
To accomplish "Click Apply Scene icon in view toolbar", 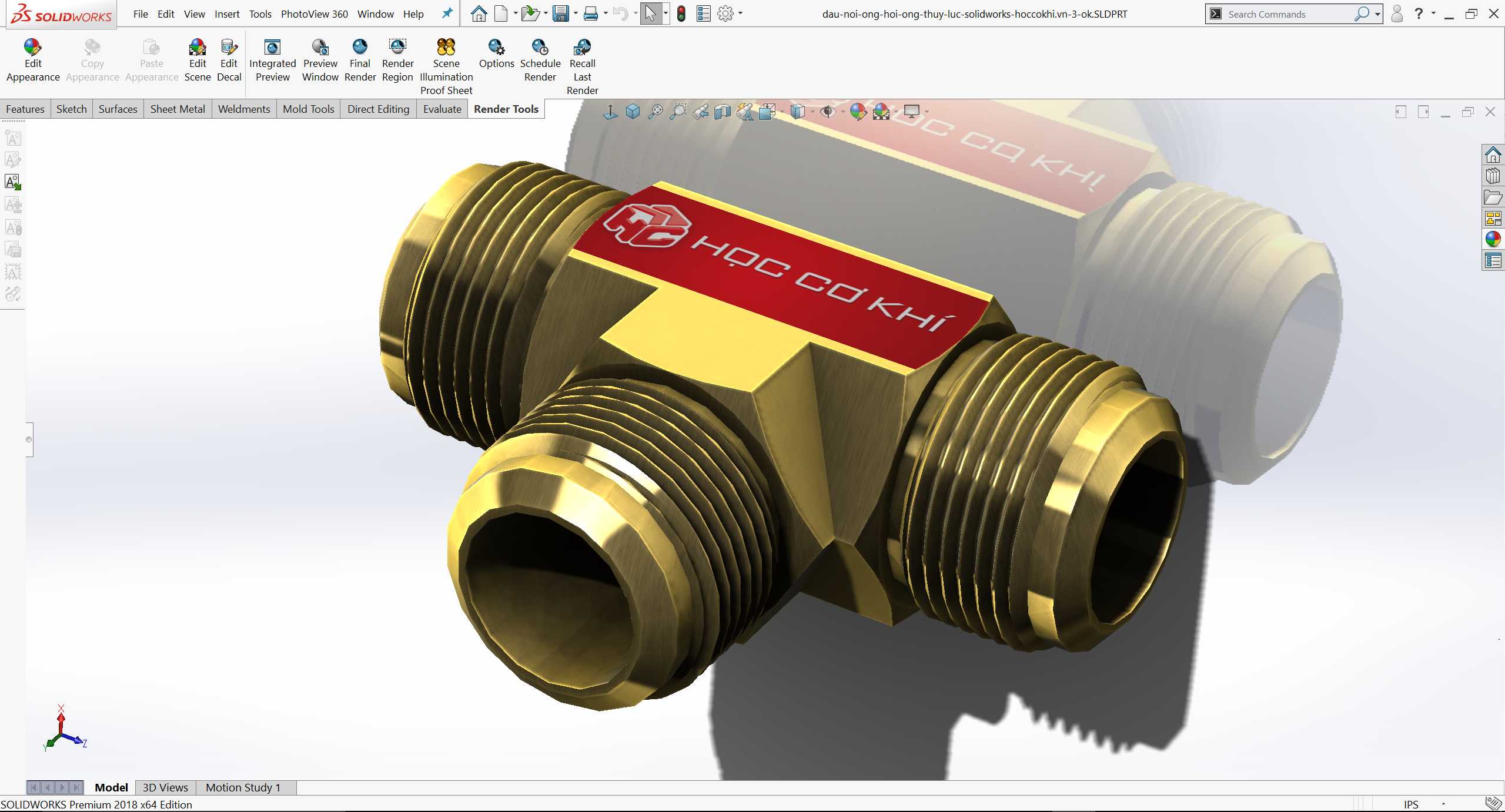I will 881,111.
